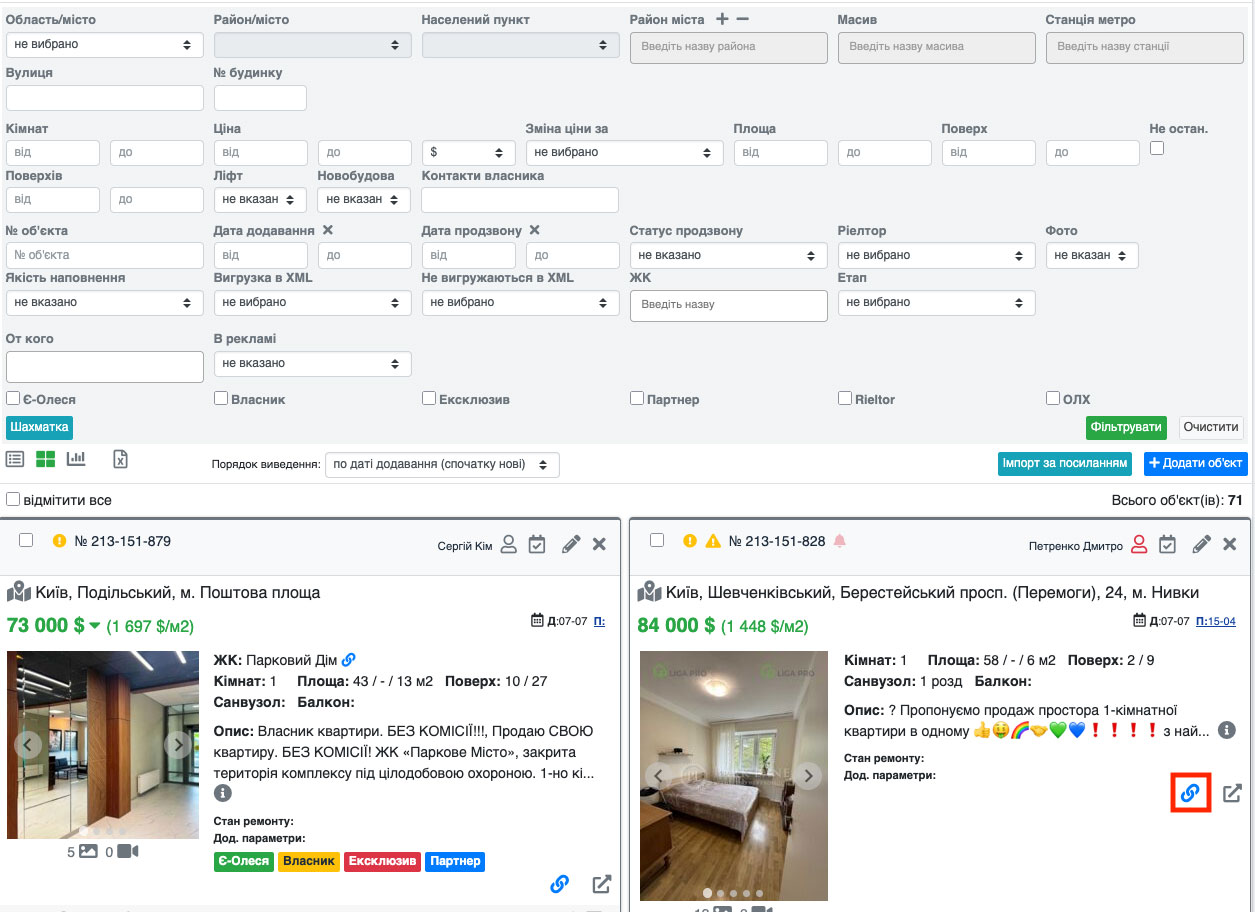
Task: Click the Додати об'єкт button
Action: (1195, 463)
